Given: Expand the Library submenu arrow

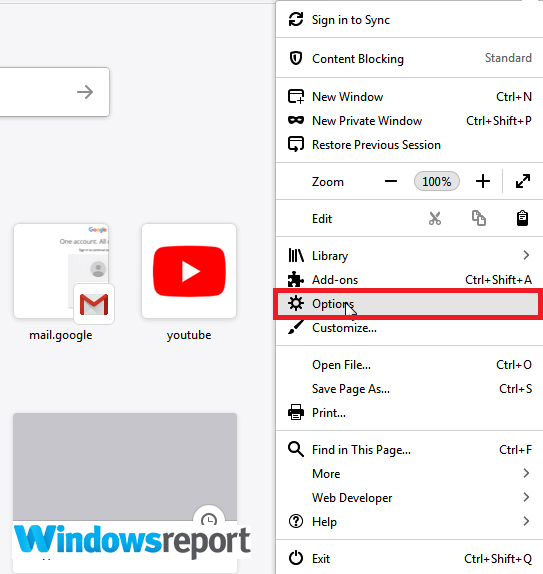Looking at the screenshot, I should (526, 255).
